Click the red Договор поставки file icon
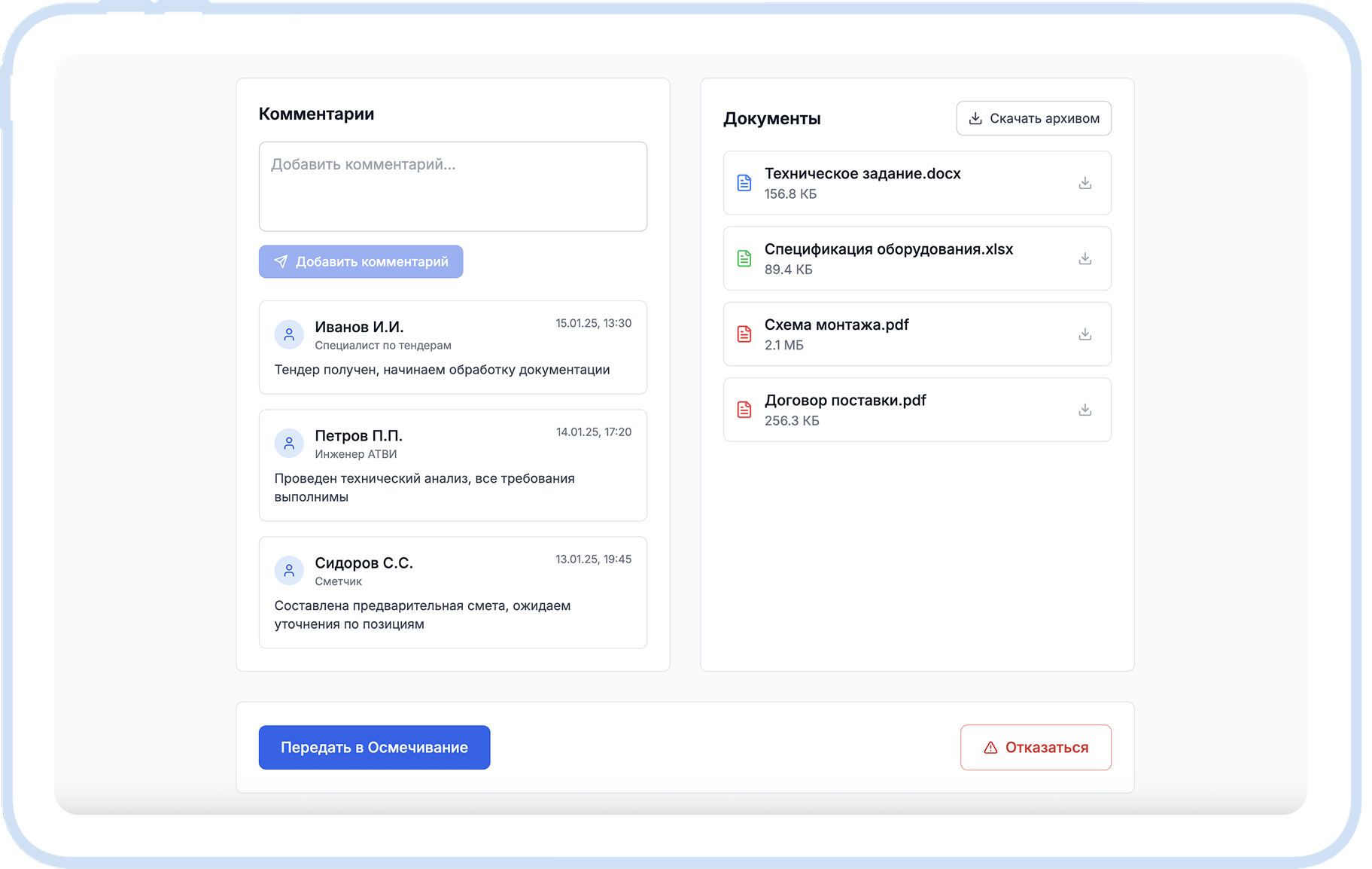Screen dimensions: 1372x869 (x=744, y=410)
